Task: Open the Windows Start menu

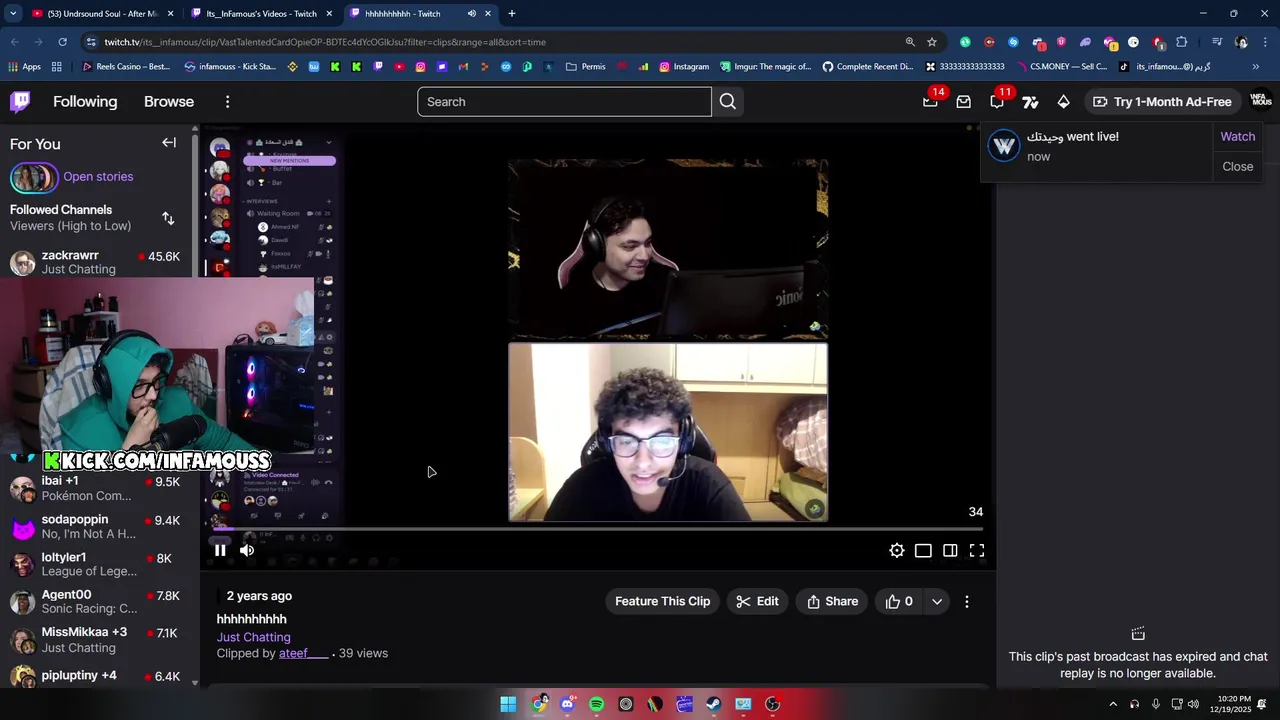Action: [x=508, y=704]
